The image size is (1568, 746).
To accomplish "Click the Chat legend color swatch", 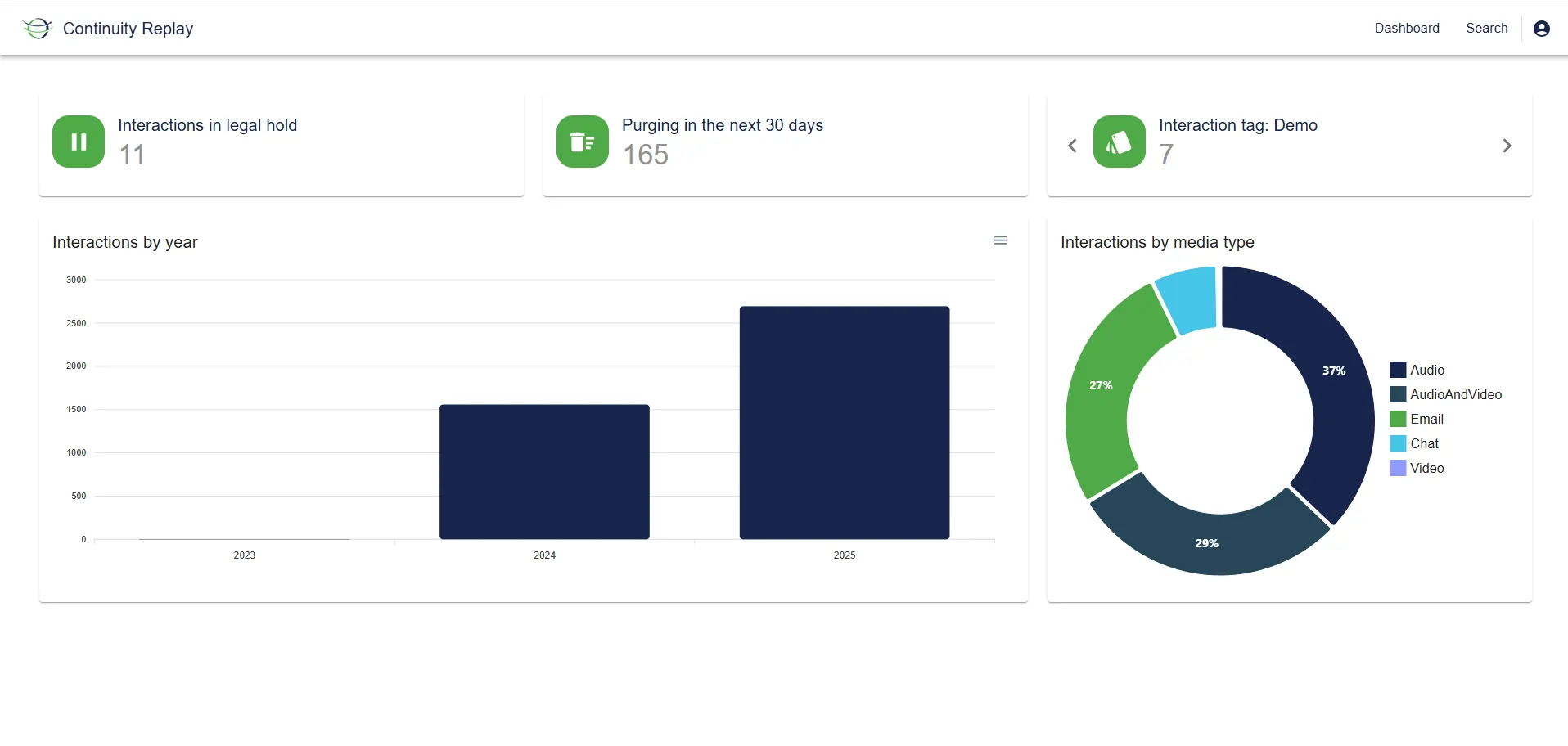I will click(1398, 443).
